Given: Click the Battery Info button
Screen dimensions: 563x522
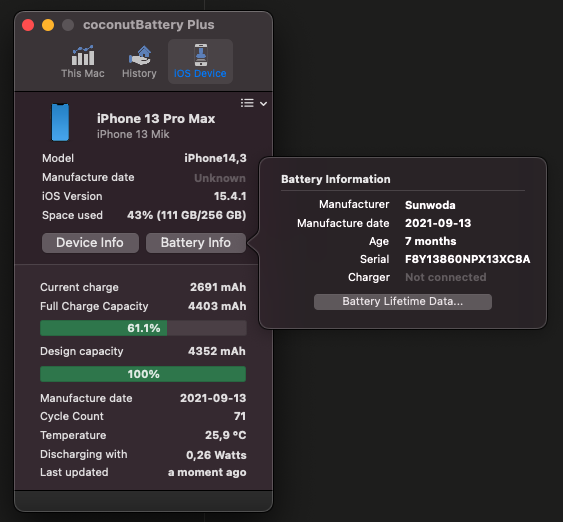Looking at the screenshot, I should [x=196, y=243].
